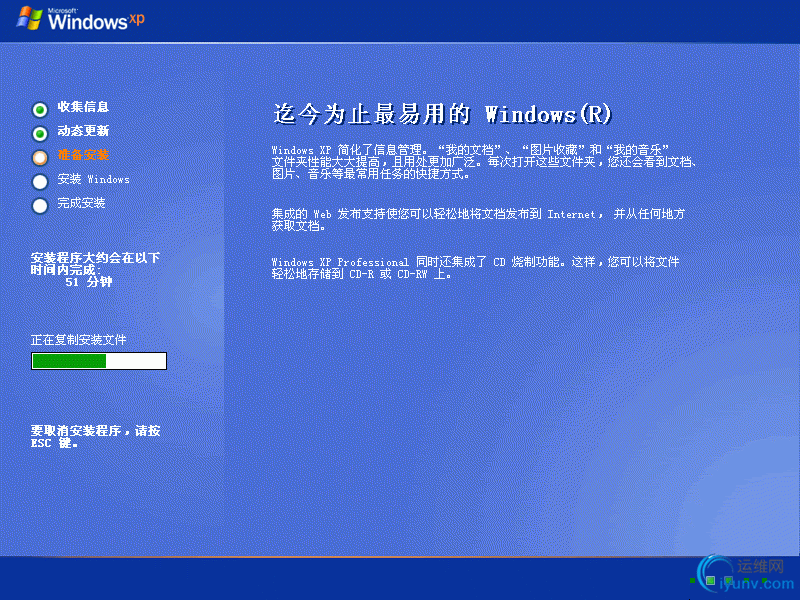Click the 安装程序大约会在以下时间内完成 text
Viewport: 800px width, 600px height.
point(95,263)
